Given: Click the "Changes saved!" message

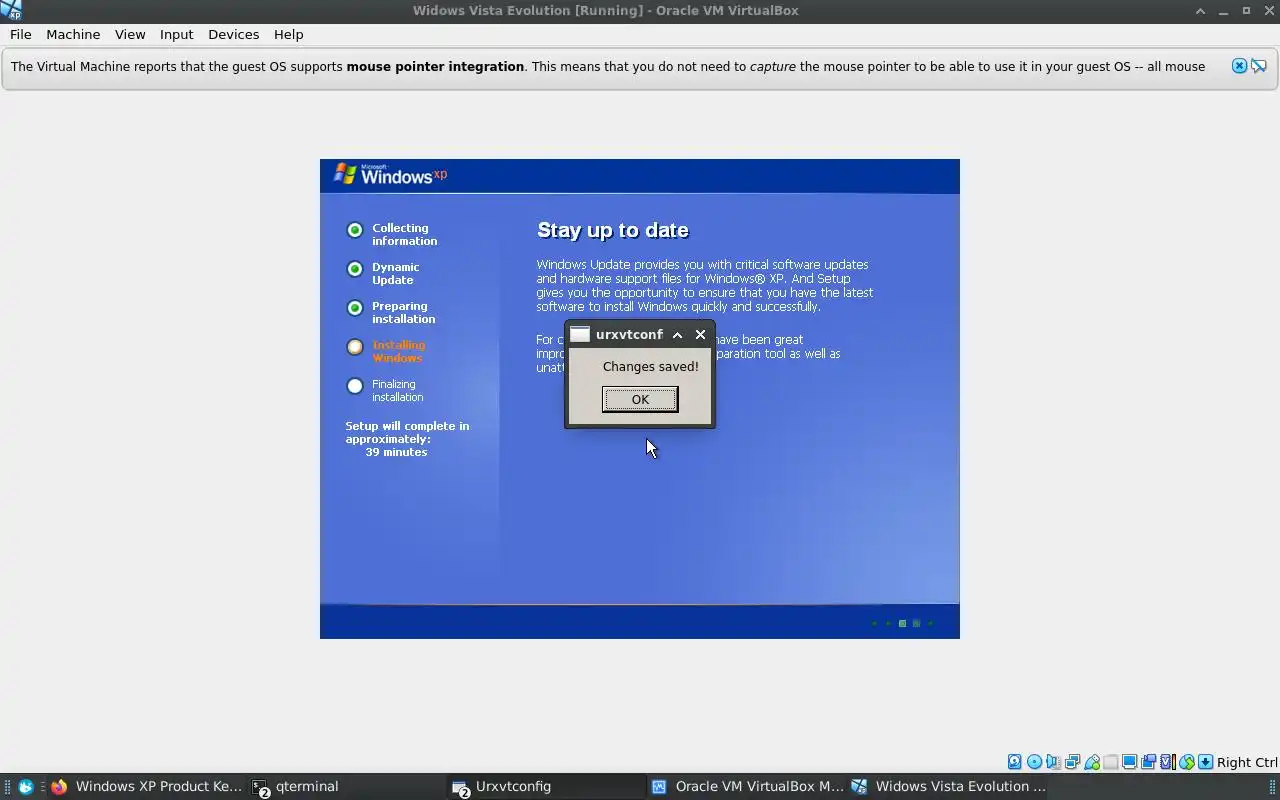Looking at the screenshot, I should pos(651,366).
